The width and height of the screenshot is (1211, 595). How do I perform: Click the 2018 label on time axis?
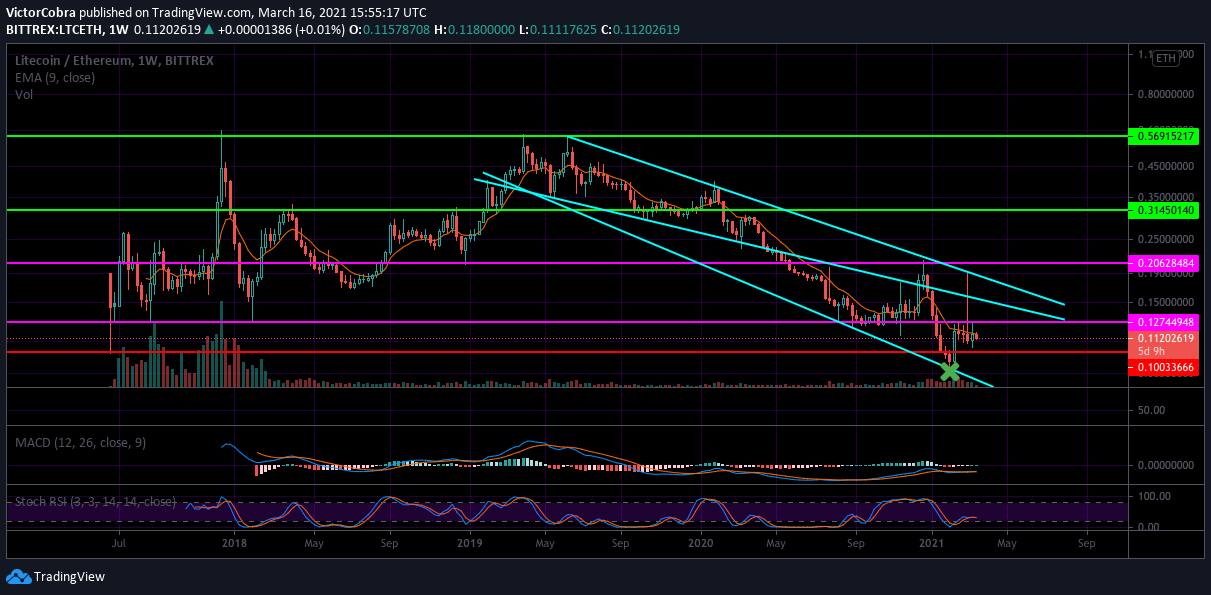(x=234, y=543)
